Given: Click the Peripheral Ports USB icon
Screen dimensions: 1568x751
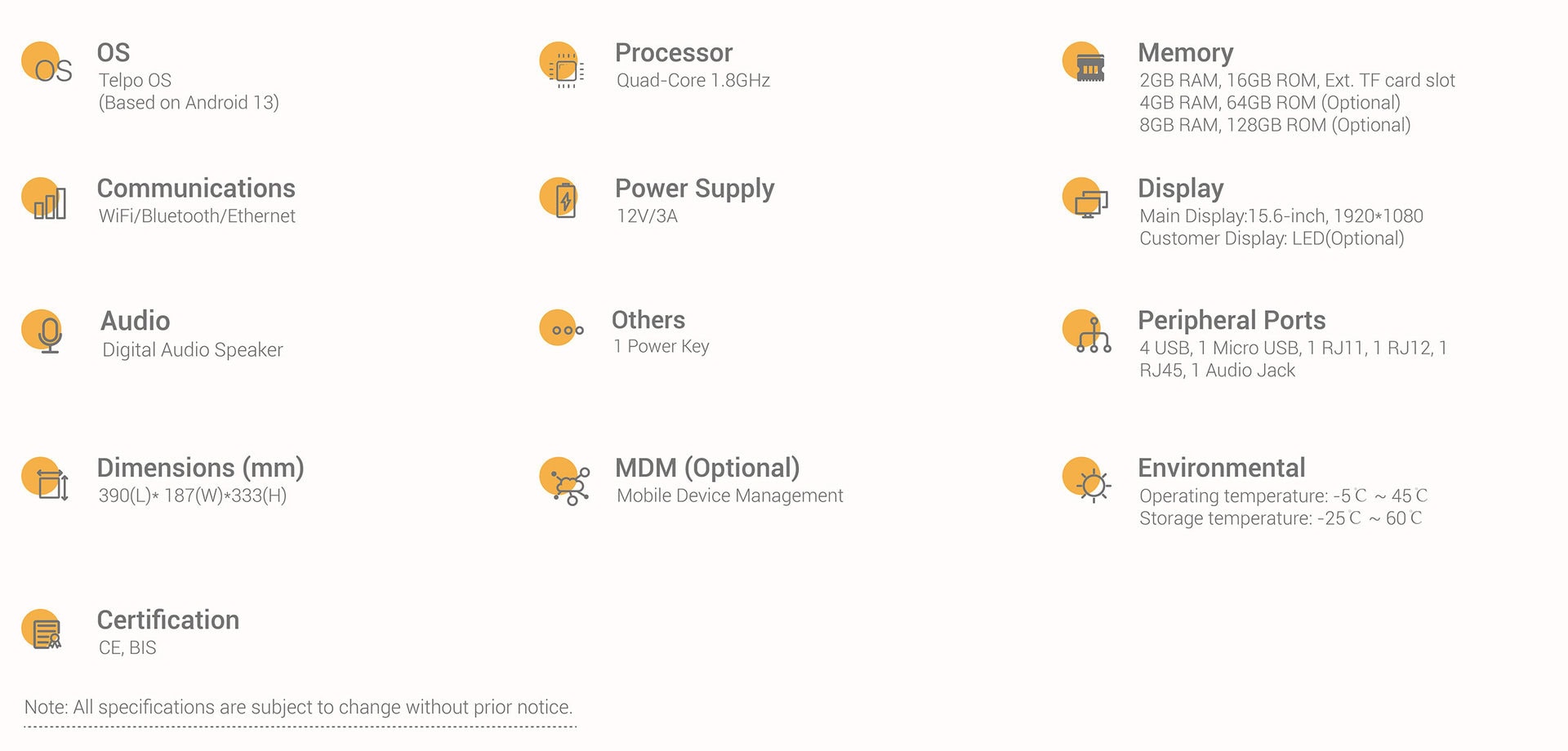Looking at the screenshot, I should (1087, 331).
